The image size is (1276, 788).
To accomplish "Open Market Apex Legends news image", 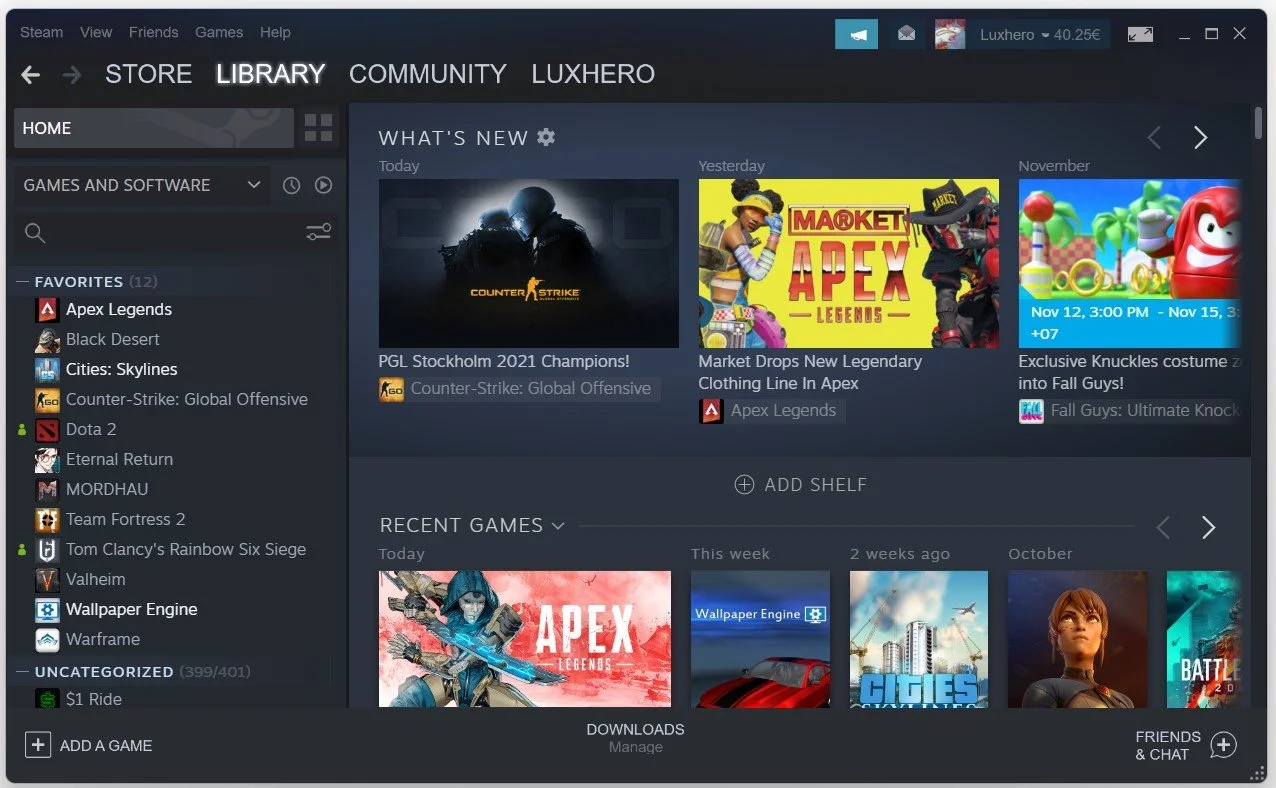I will (x=848, y=264).
